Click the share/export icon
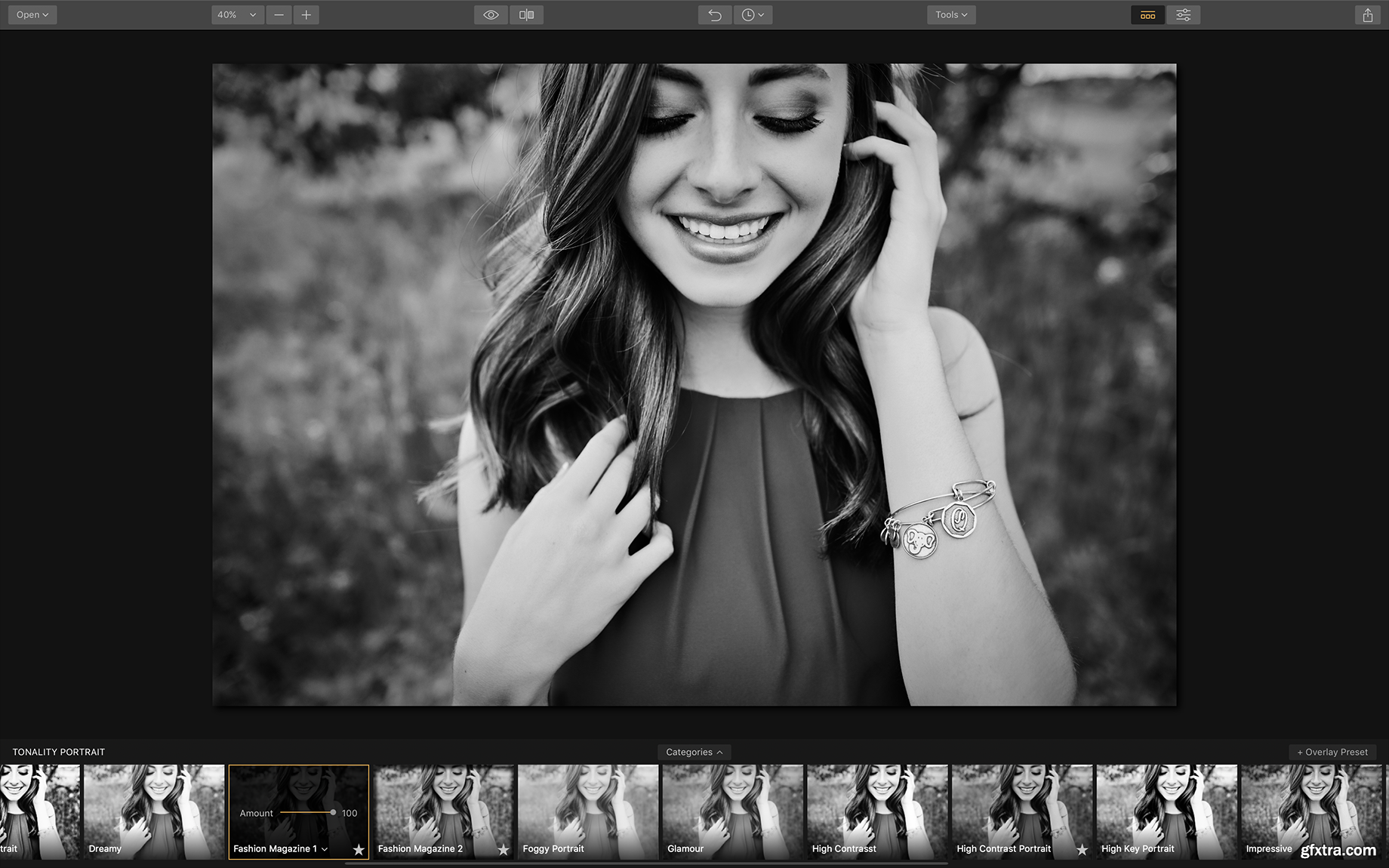The image size is (1389, 868). pos(1367,15)
